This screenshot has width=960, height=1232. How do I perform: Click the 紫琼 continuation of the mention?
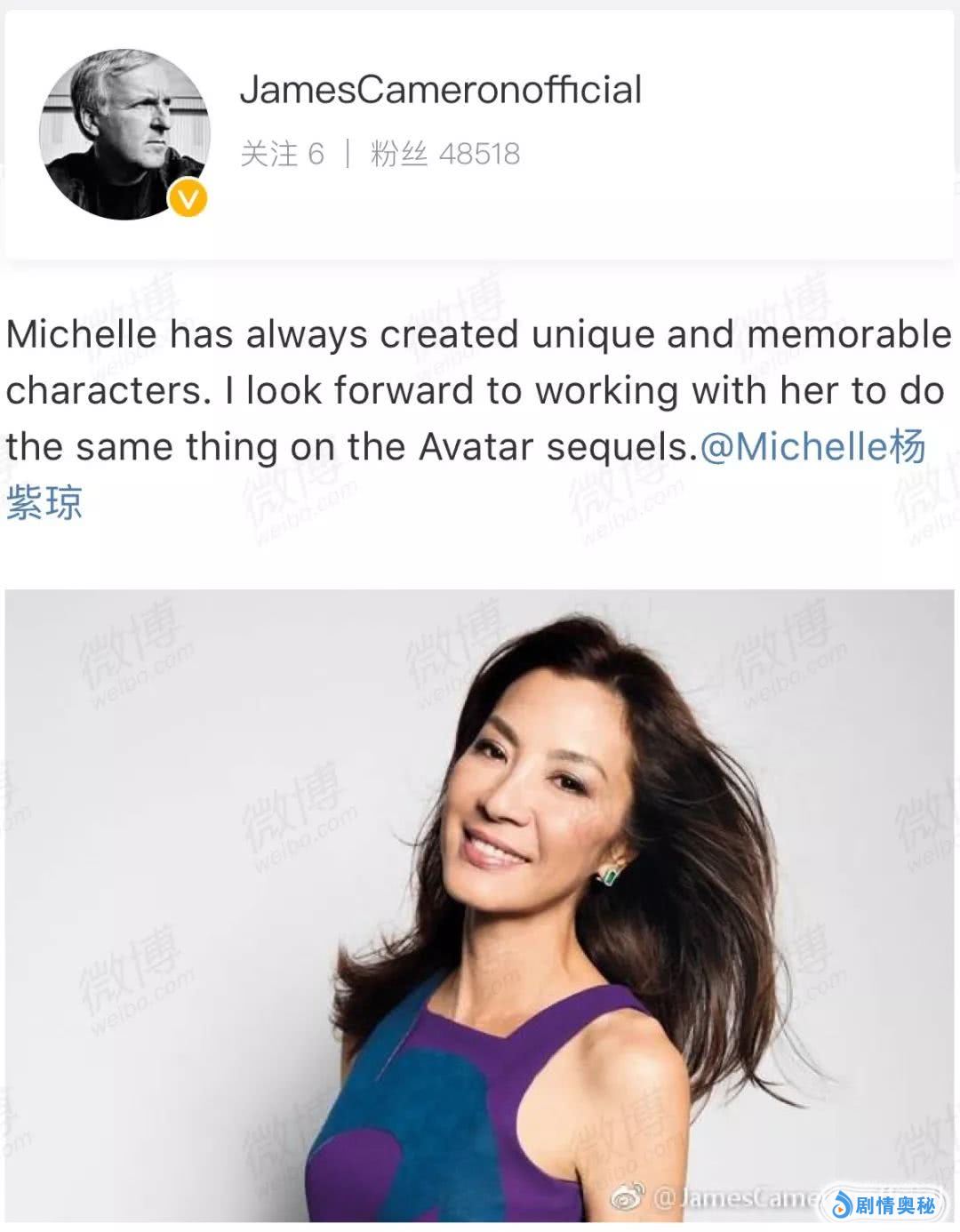point(44,502)
